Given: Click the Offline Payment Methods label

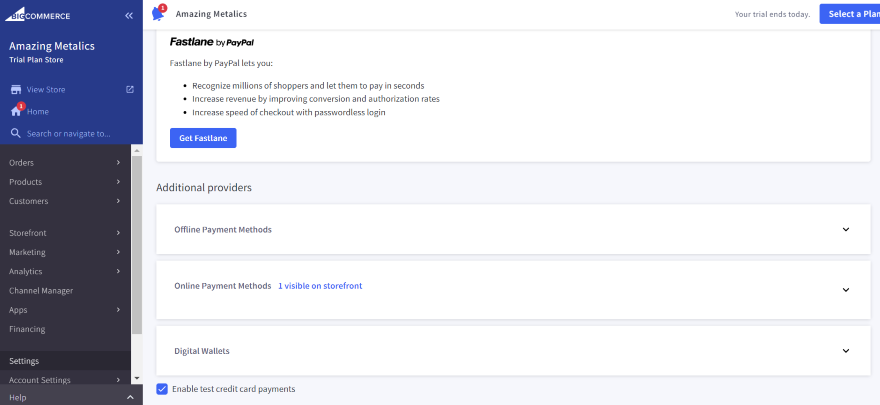Looking at the screenshot, I should coord(223,229).
